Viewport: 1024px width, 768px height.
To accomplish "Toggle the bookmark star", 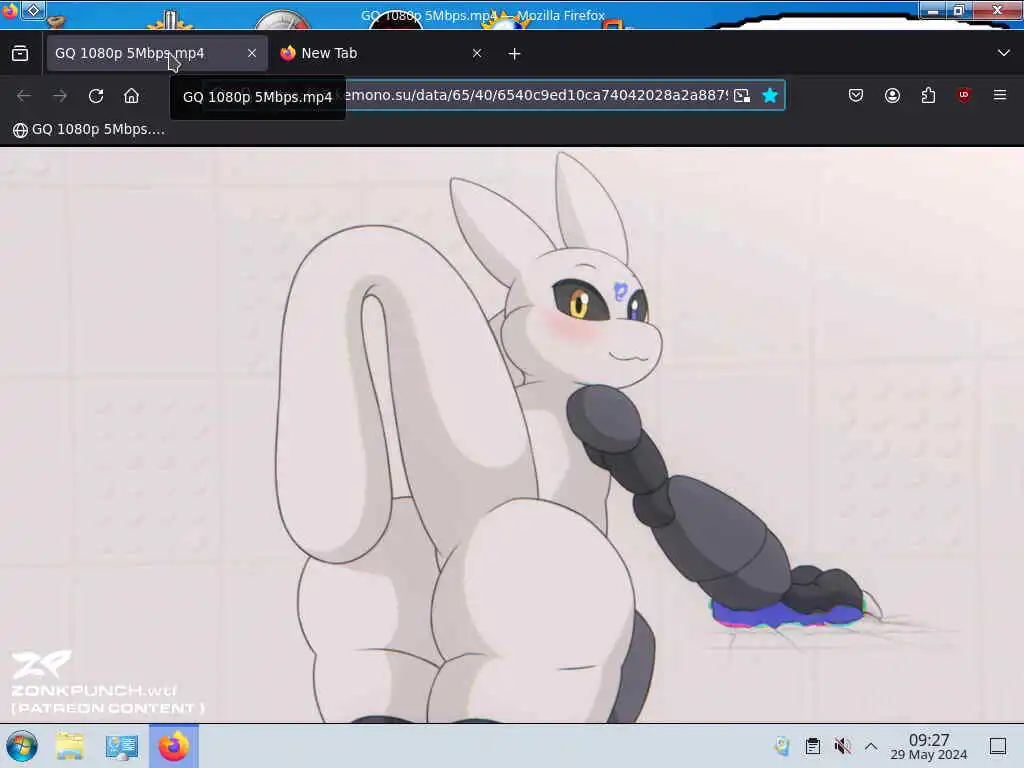I will click(770, 95).
